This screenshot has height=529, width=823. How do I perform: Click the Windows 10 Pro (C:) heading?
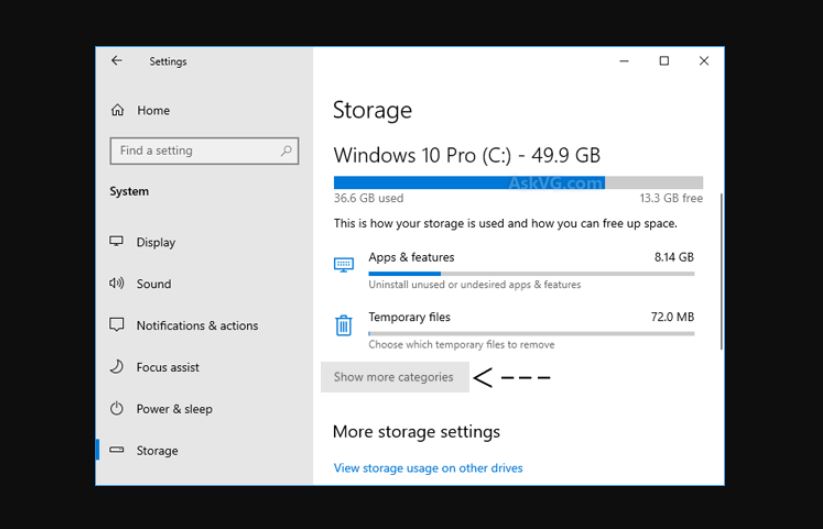[467, 155]
